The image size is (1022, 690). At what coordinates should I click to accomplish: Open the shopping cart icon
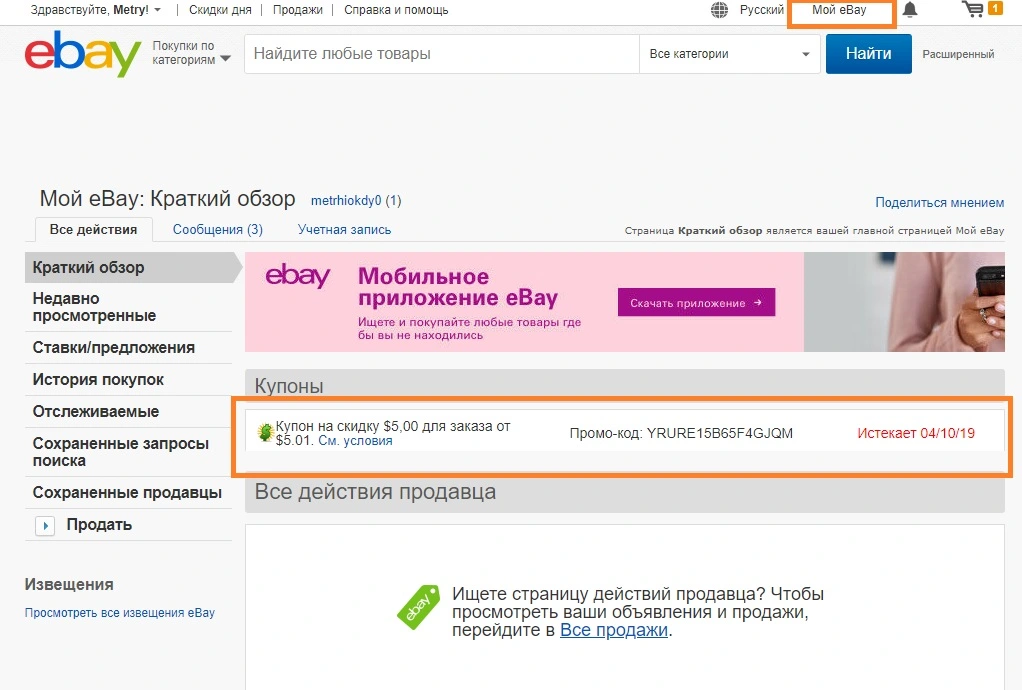click(x=972, y=9)
